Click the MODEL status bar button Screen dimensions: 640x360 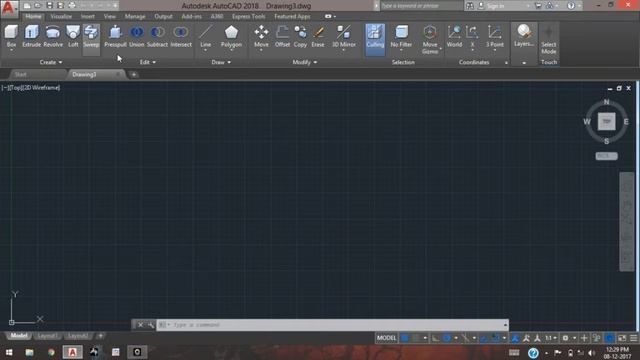click(386, 338)
